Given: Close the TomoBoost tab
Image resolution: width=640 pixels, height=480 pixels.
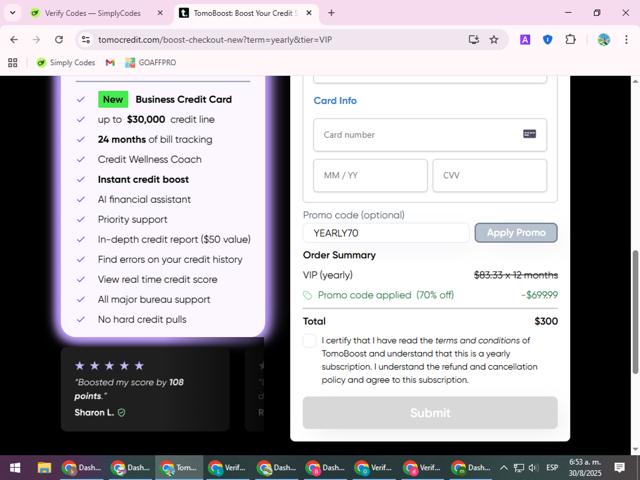Looking at the screenshot, I should click(309, 13).
